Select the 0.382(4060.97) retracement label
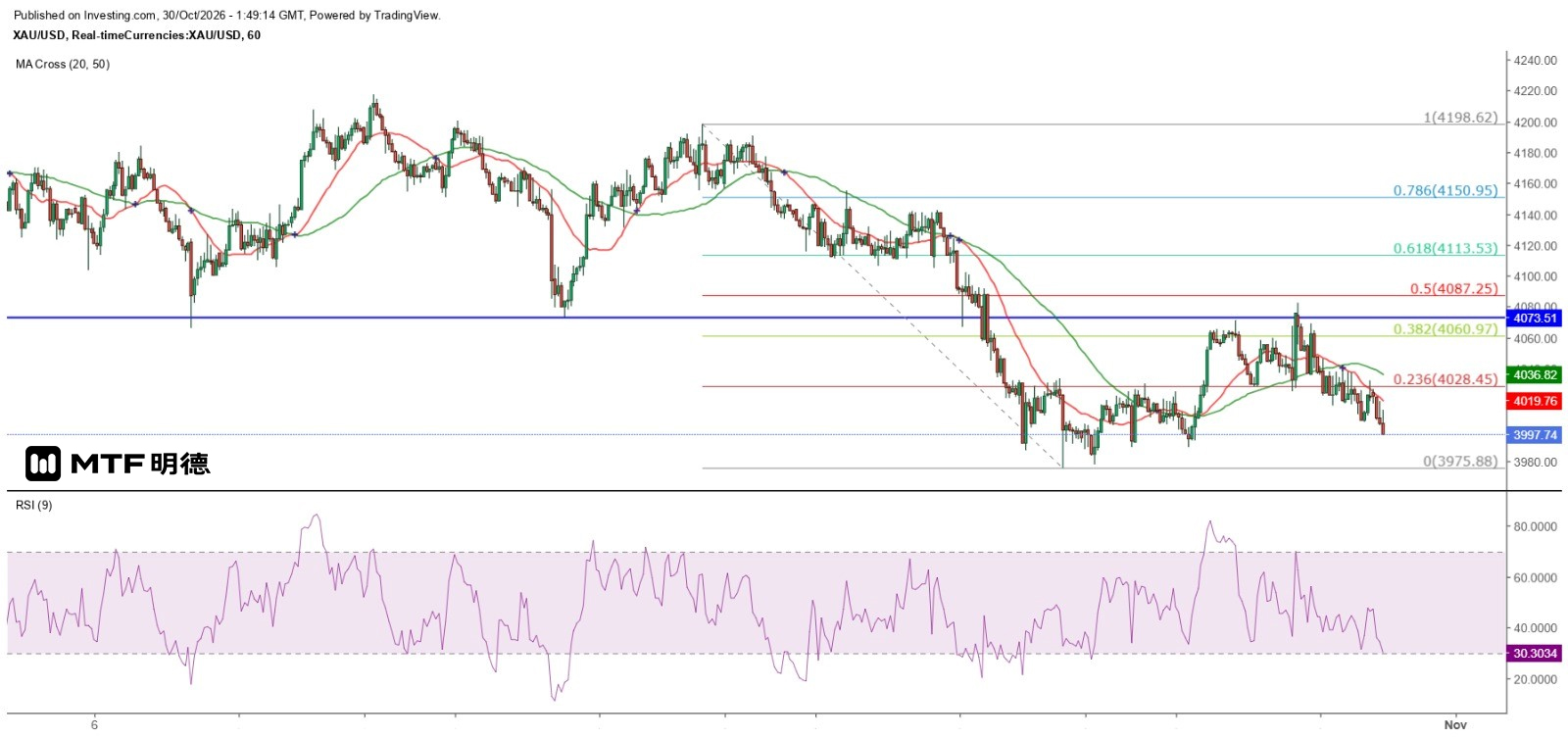This screenshot has height=738, width=1568. click(x=1445, y=328)
